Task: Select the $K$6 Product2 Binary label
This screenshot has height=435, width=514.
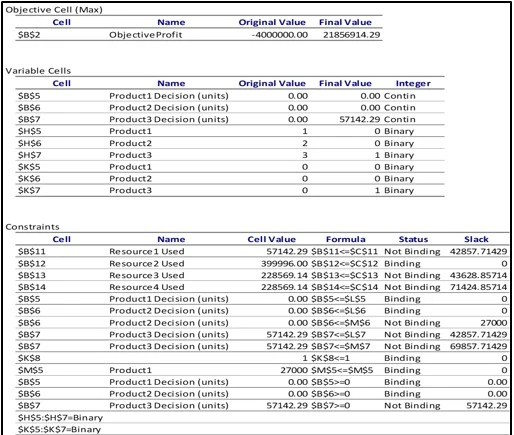Action: click(399, 179)
